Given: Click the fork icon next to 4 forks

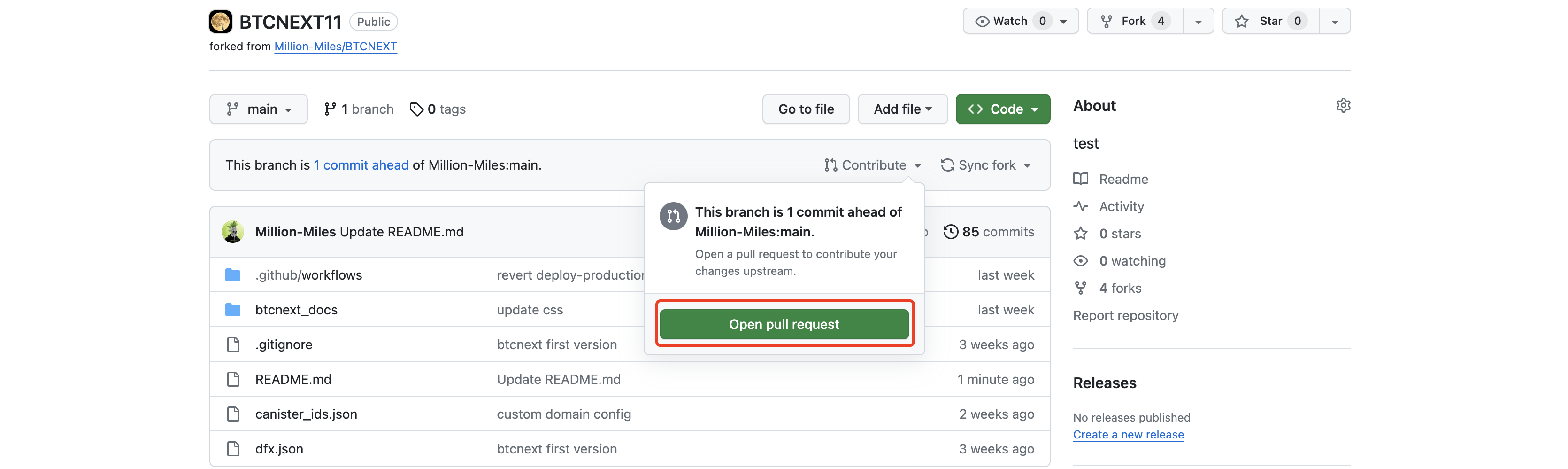Looking at the screenshot, I should pyautogui.click(x=1080, y=288).
